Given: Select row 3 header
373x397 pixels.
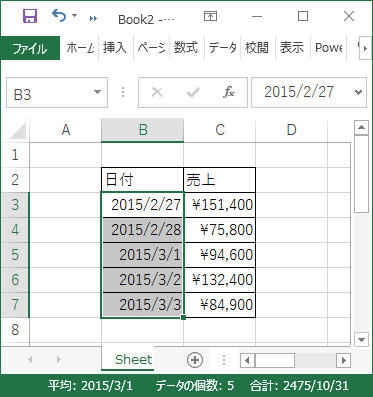Looking at the screenshot, I should point(15,205).
